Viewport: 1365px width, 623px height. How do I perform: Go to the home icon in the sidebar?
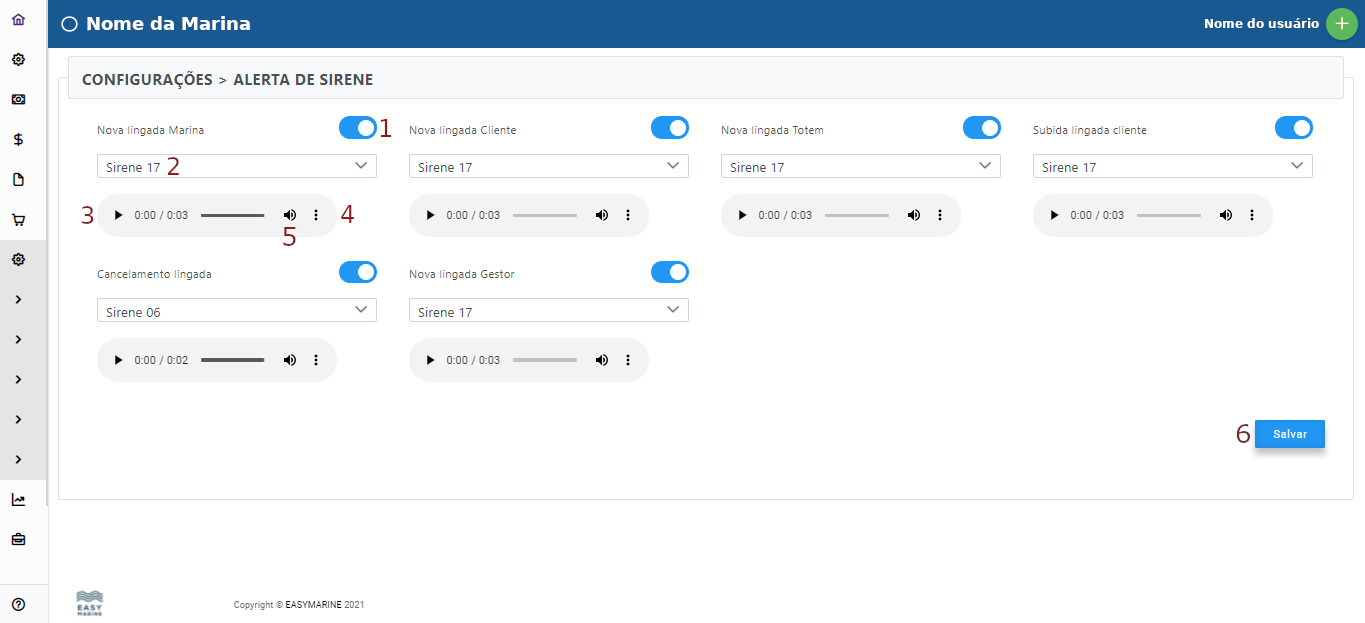(x=18, y=20)
